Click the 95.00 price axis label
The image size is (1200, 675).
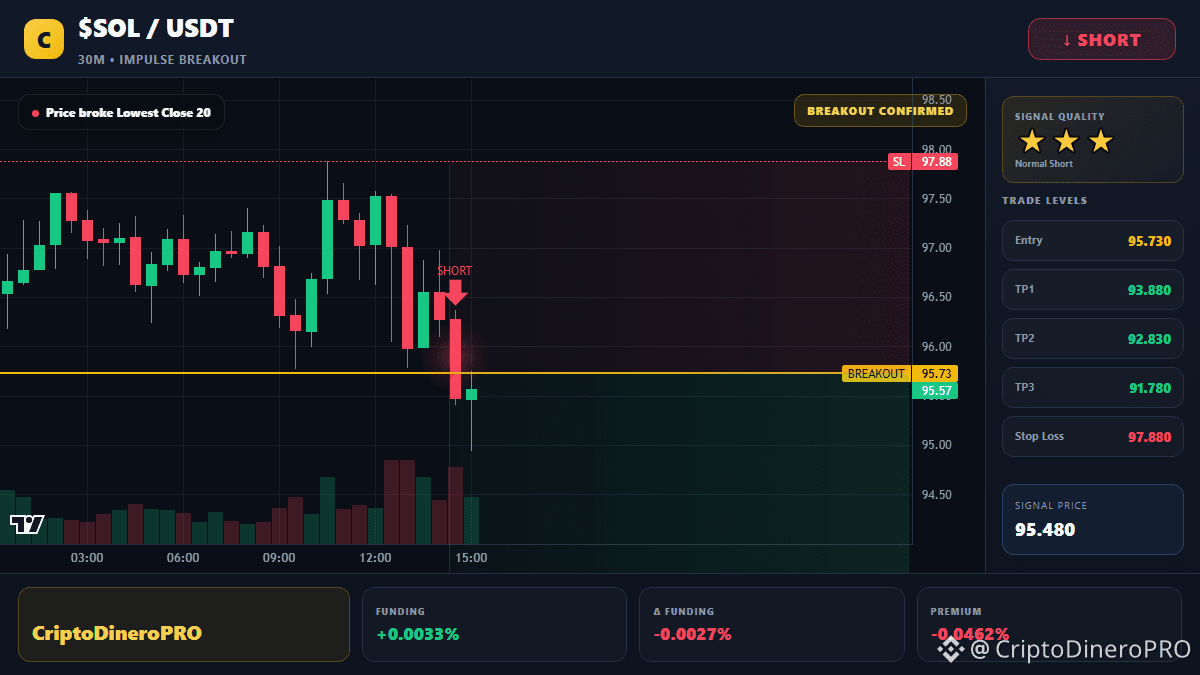(x=936, y=445)
